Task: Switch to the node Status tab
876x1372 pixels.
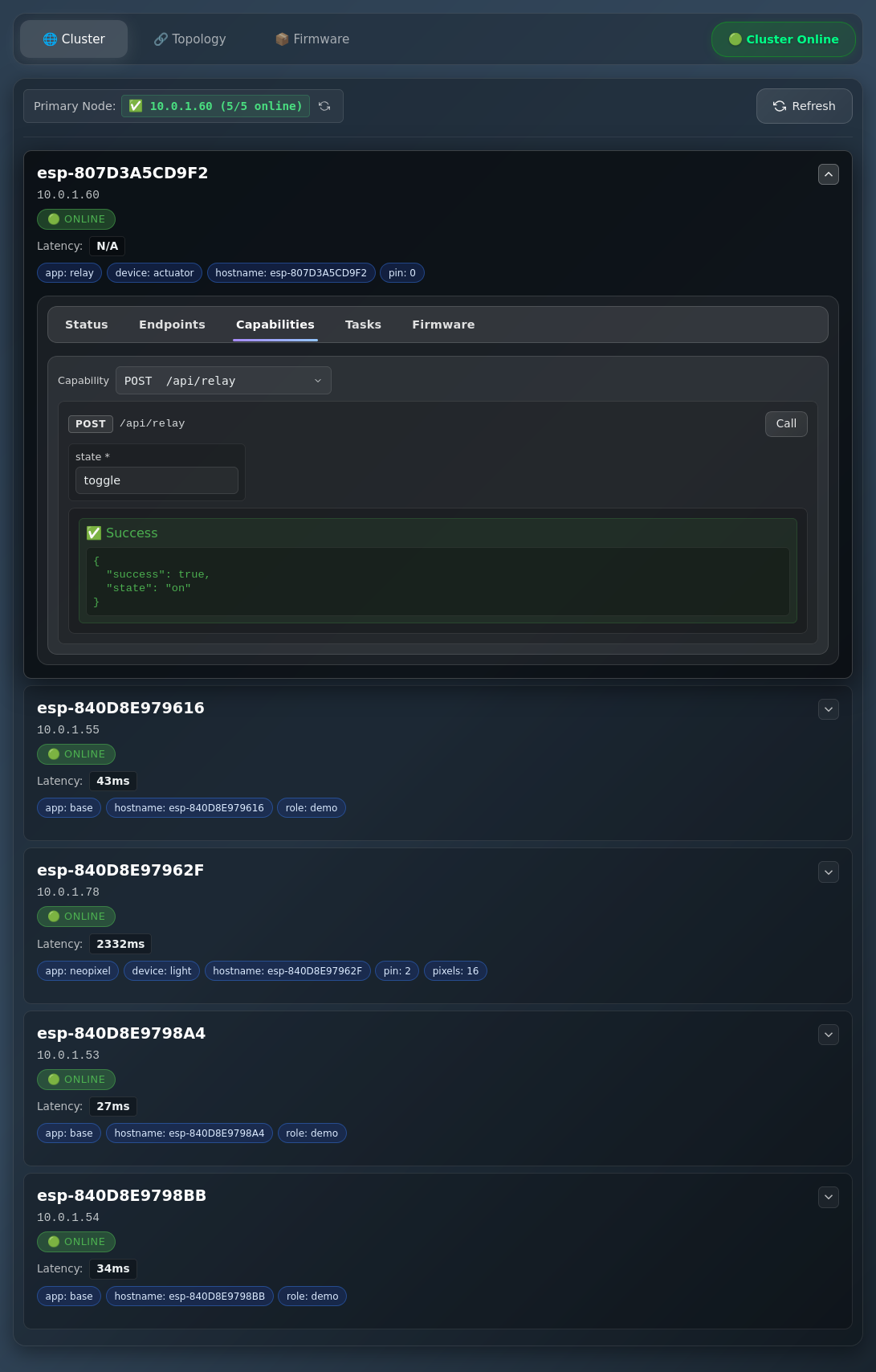Action: point(86,325)
